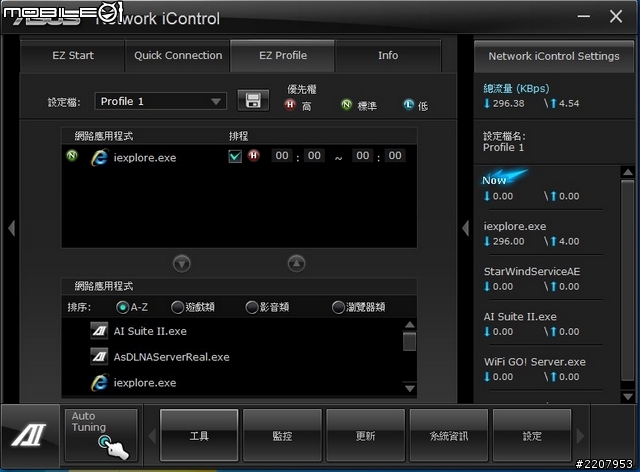Collapse the settings panel with middle arrow

tap(466, 228)
